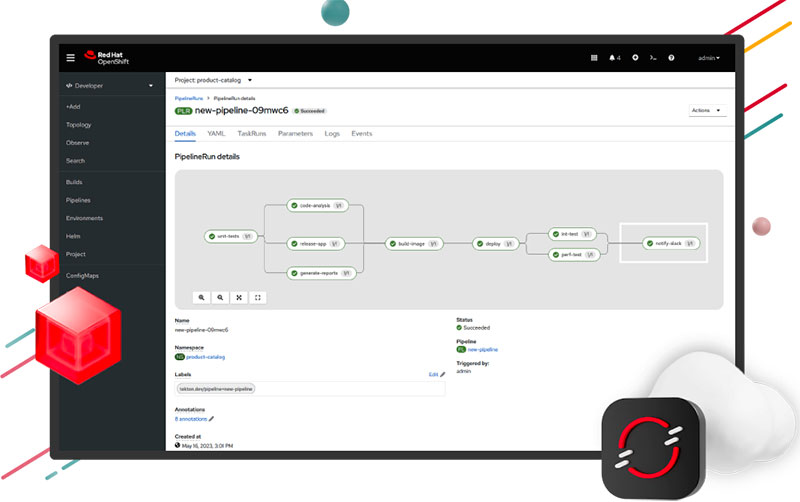Viewport: 800px width, 502px height.
Task: Click the Edit labels link
Action: [433, 374]
